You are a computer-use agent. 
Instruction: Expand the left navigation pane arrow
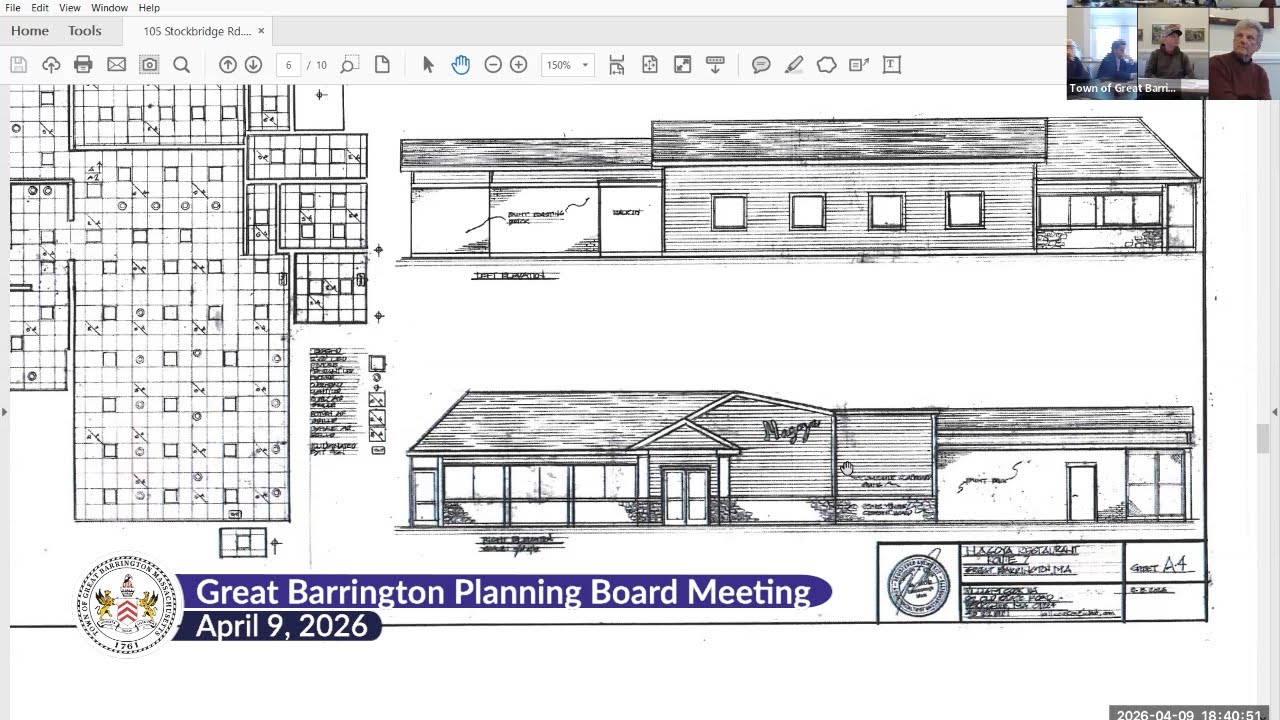(4, 411)
